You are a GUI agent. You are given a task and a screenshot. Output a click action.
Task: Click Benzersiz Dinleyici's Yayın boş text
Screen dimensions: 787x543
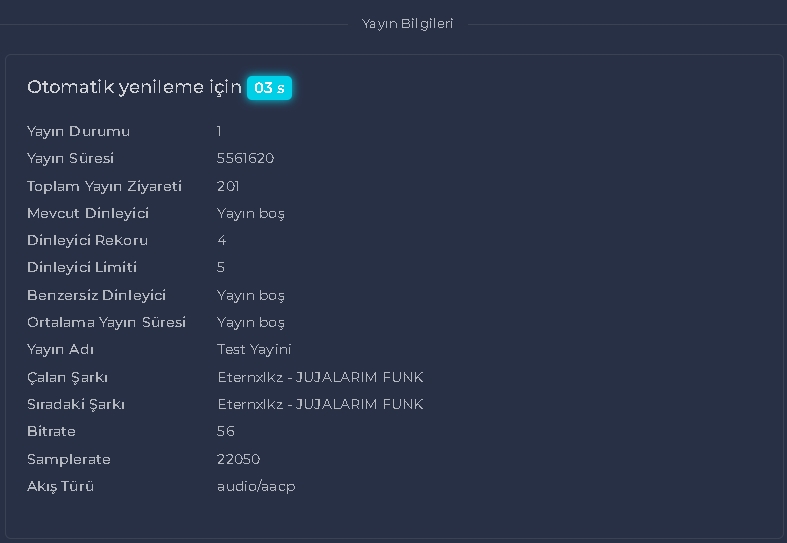251,296
